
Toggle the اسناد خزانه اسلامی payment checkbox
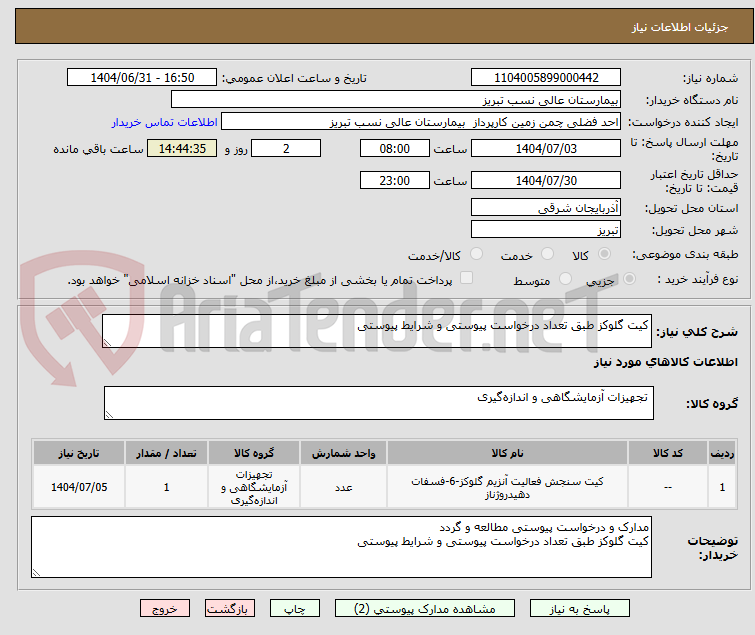pyautogui.click(x=466, y=278)
